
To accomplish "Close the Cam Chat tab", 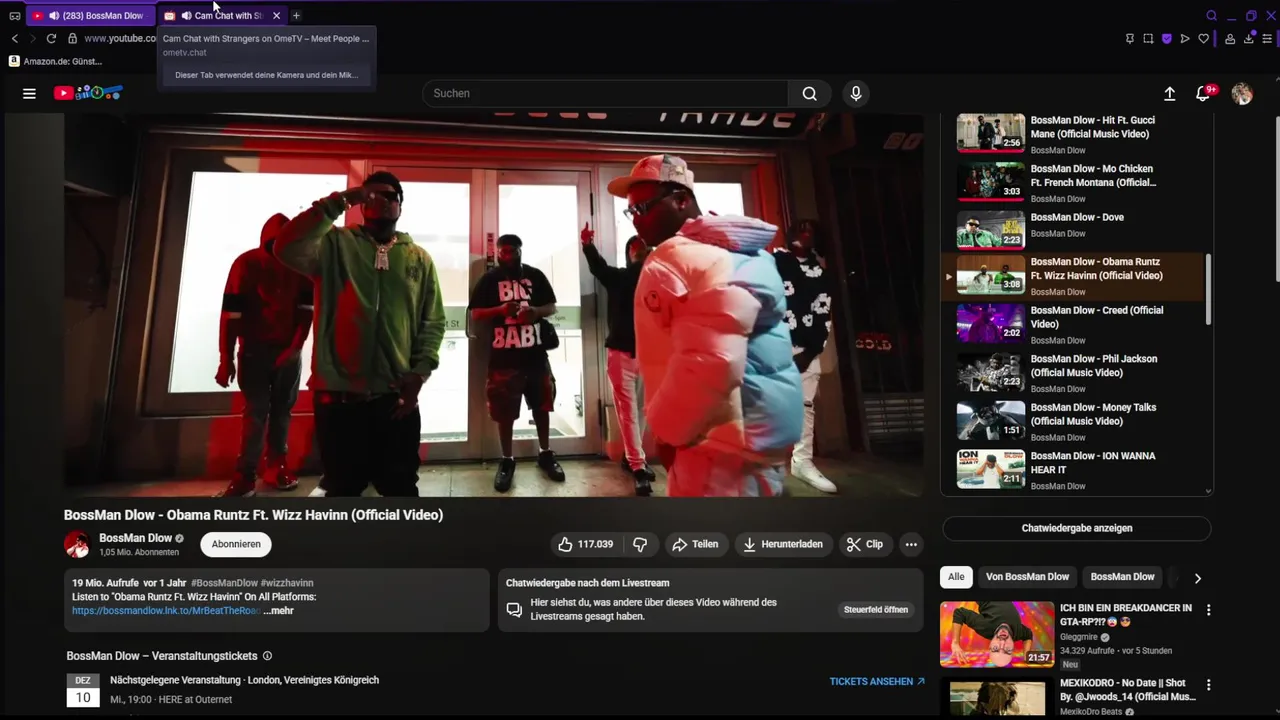I will pyautogui.click(x=276, y=15).
